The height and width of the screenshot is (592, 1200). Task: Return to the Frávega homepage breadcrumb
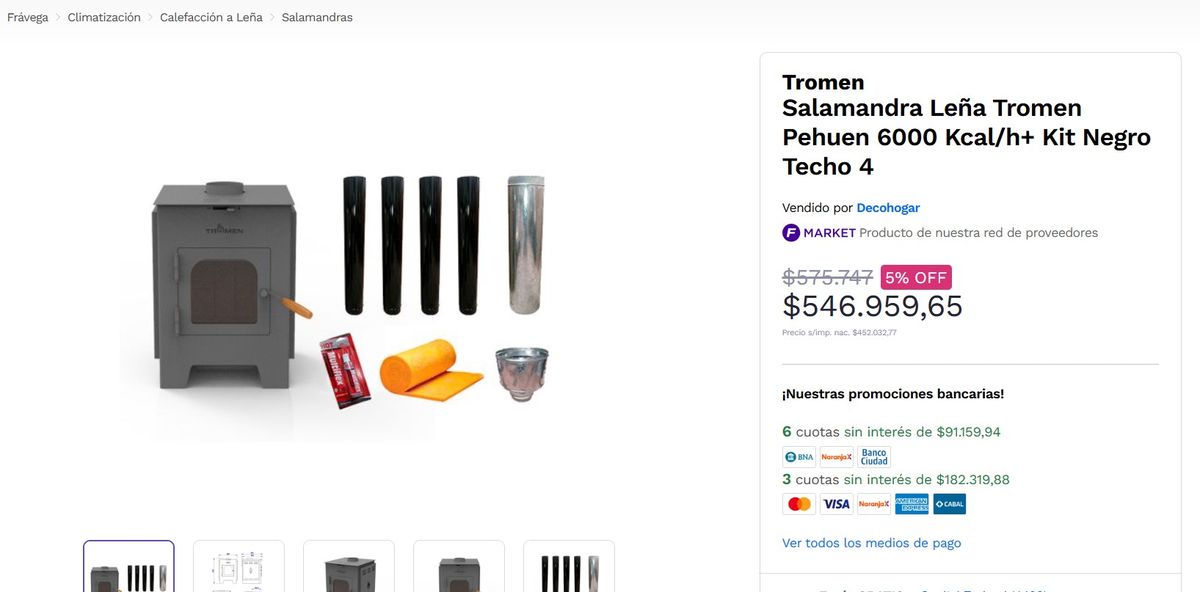pyautogui.click(x=28, y=17)
